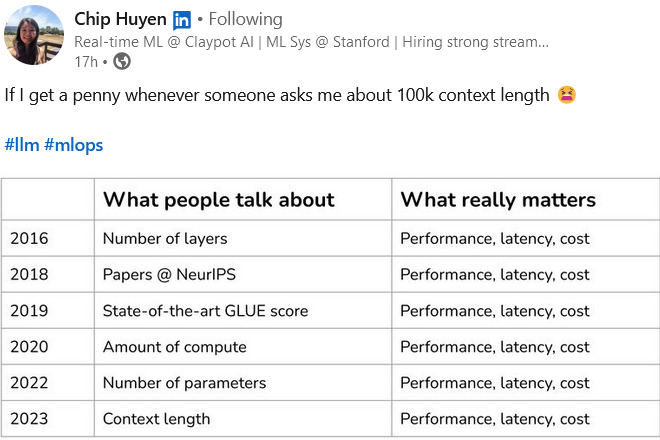Image resolution: width=660 pixels, height=440 pixels.
Task: Select the "What people talk about" header
Action: click(219, 200)
